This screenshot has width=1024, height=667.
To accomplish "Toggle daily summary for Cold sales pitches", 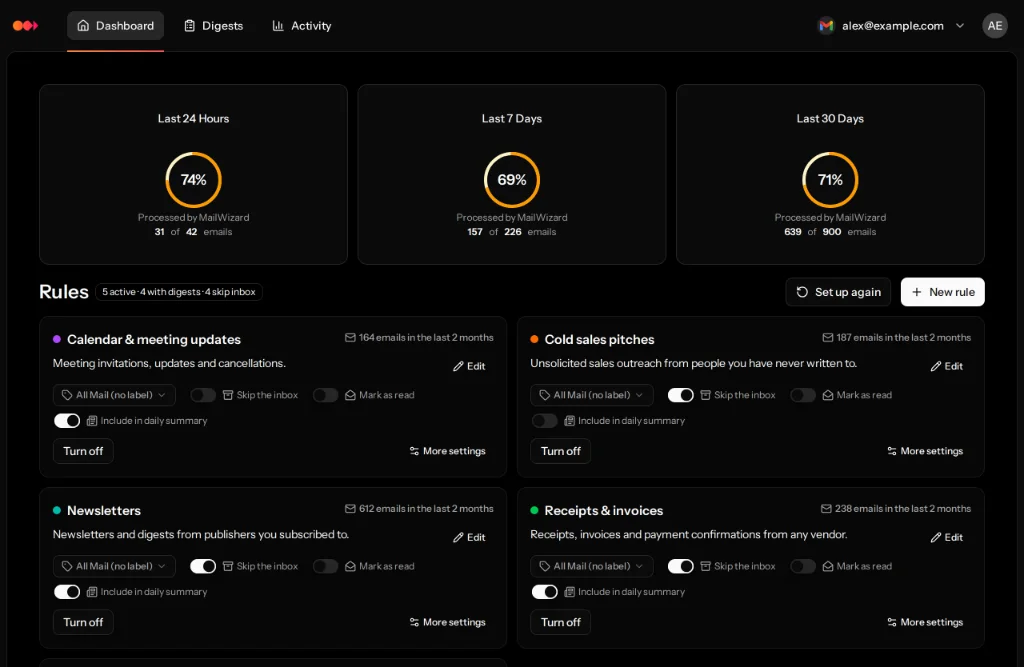I will coord(545,421).
